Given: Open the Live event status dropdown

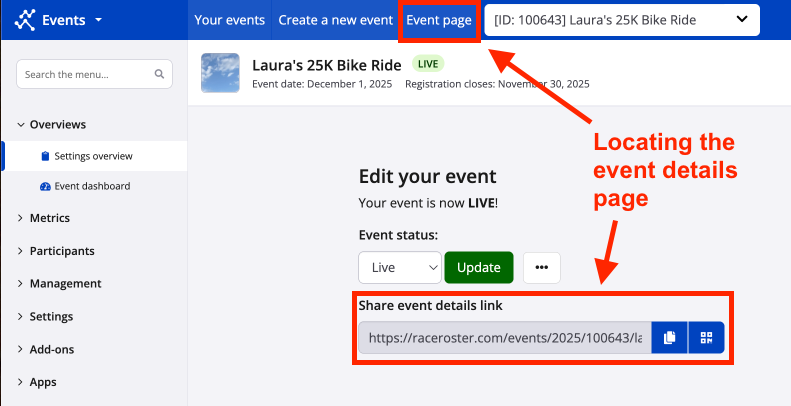Looking at the screenshot, I should point(399,268).
